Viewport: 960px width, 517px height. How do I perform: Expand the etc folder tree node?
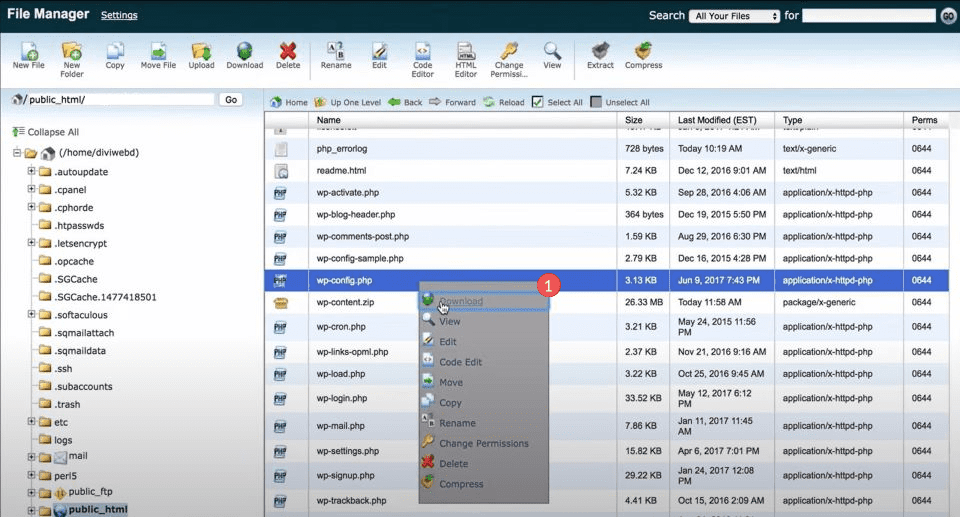pyautogui.click(x=32, y=422)
